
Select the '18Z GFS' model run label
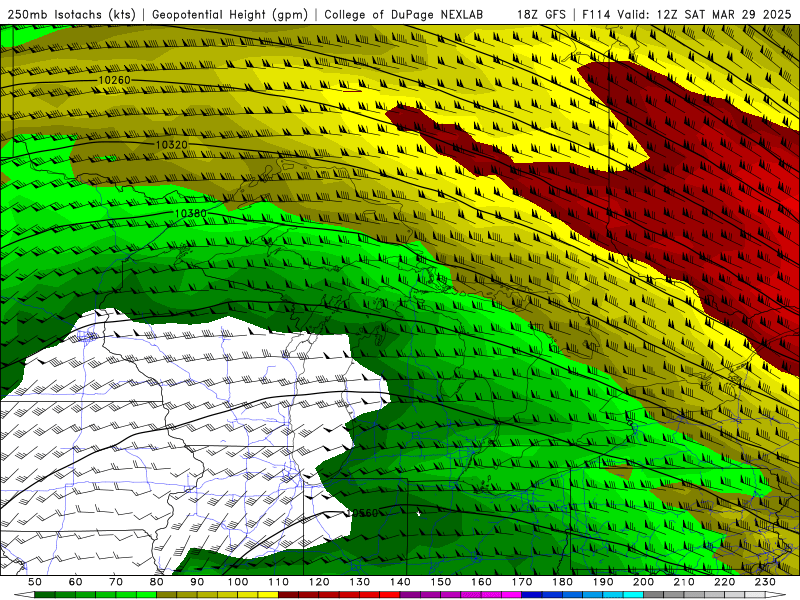541,15
